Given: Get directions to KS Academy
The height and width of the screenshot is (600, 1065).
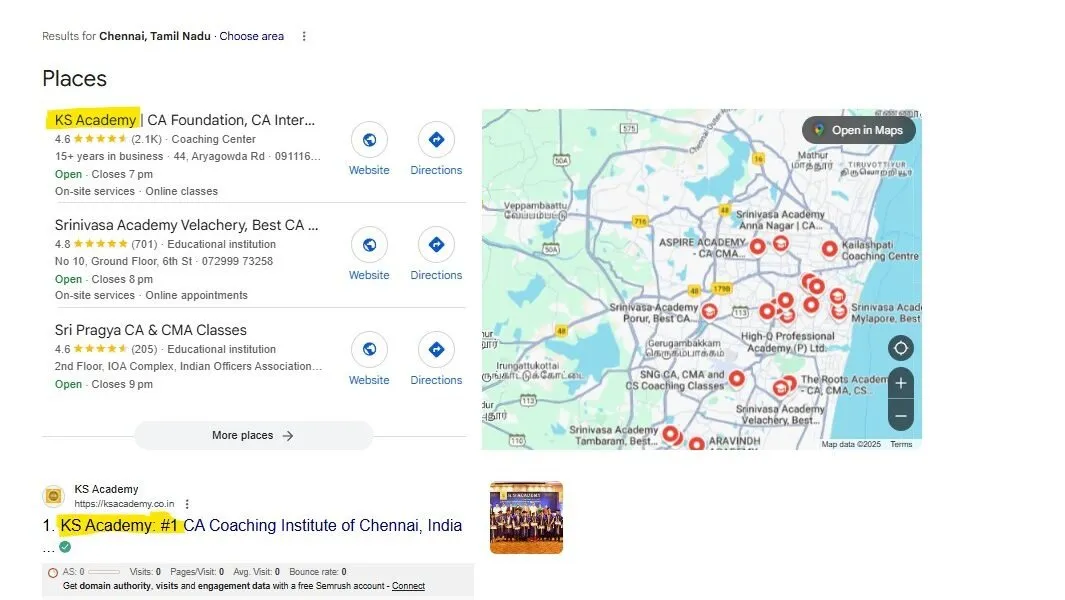Looking at the screenshot, I should click(x=436, y=140).
